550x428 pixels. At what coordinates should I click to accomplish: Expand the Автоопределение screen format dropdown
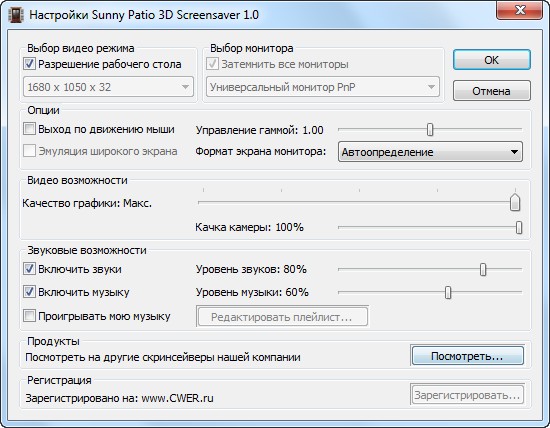tap(430, 152)
